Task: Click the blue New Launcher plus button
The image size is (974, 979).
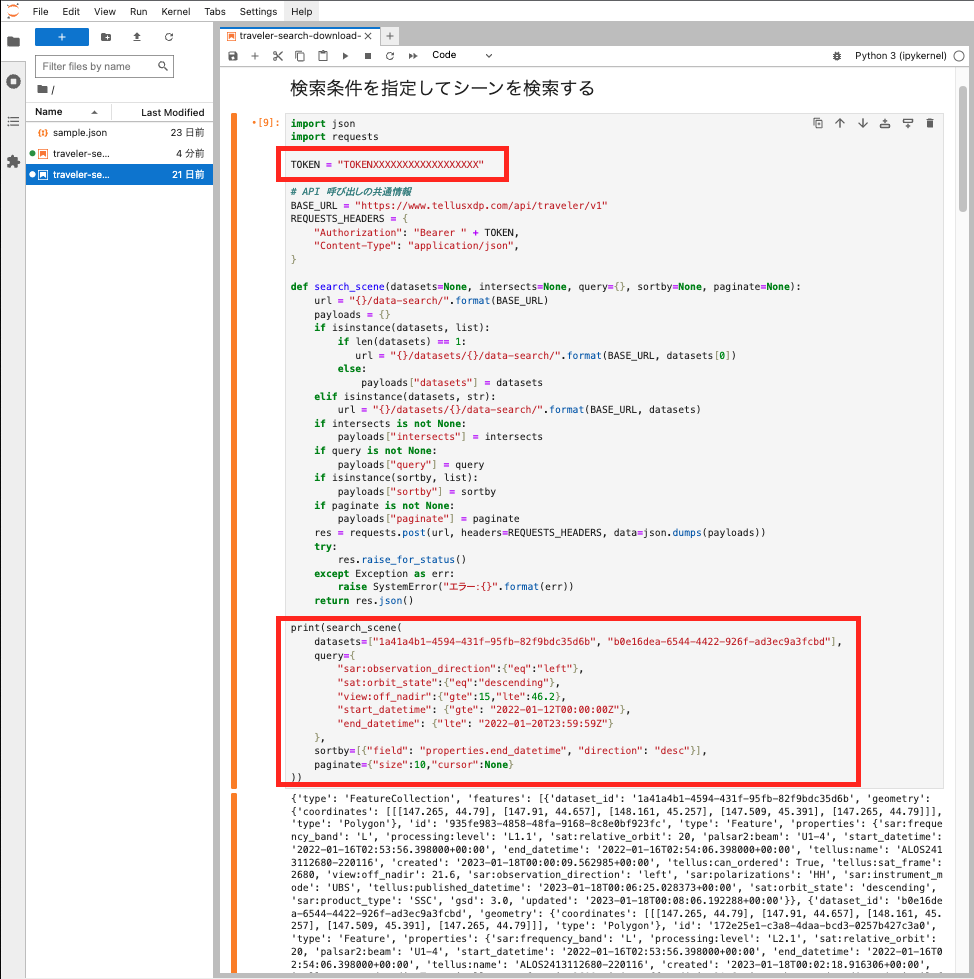Action: 62,37
